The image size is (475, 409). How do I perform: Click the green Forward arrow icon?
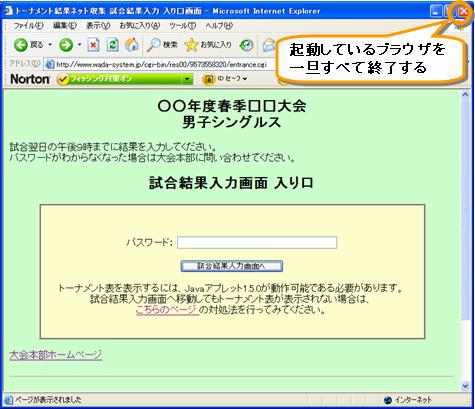(66, 45)
